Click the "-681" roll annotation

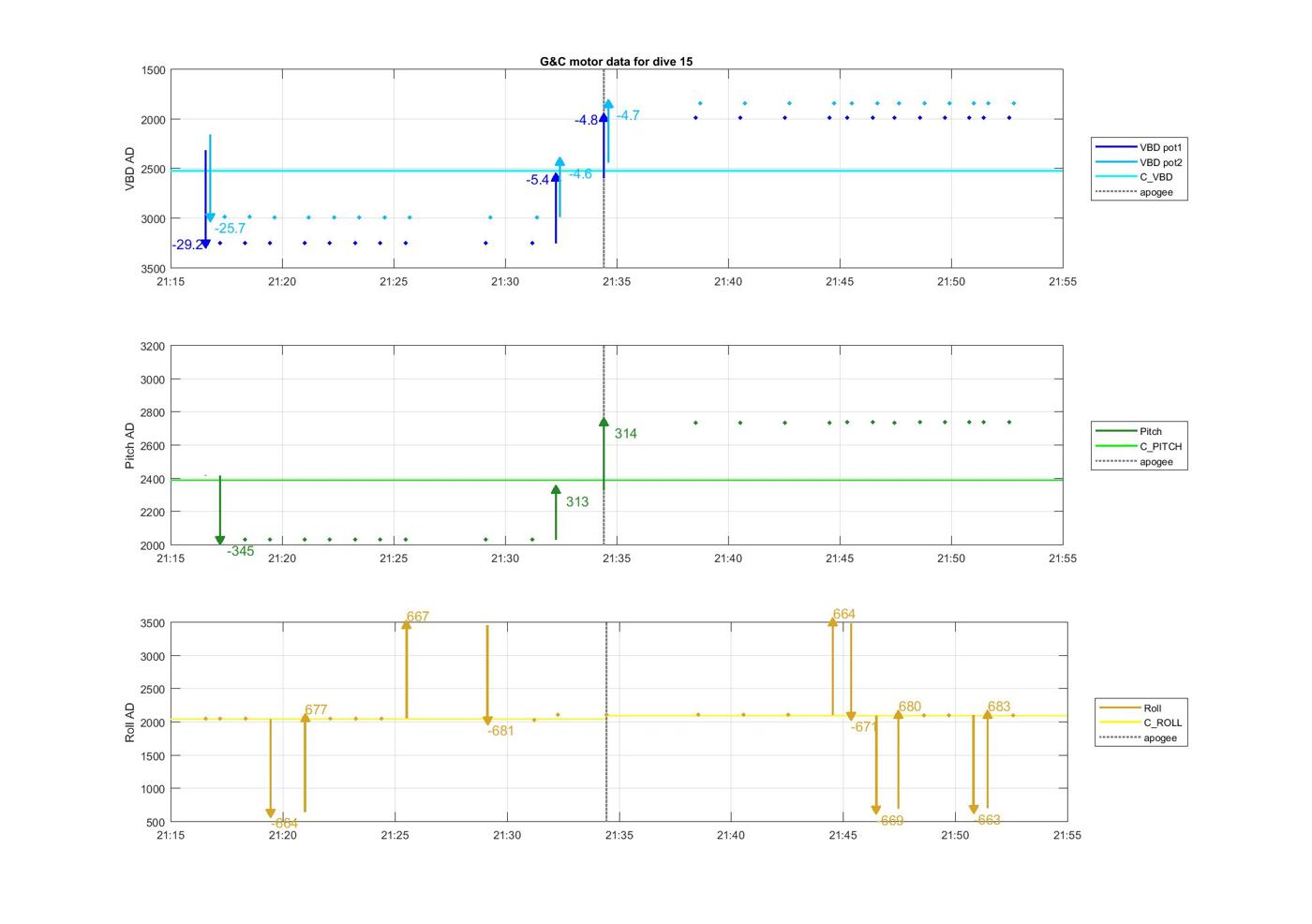[500, 731]
